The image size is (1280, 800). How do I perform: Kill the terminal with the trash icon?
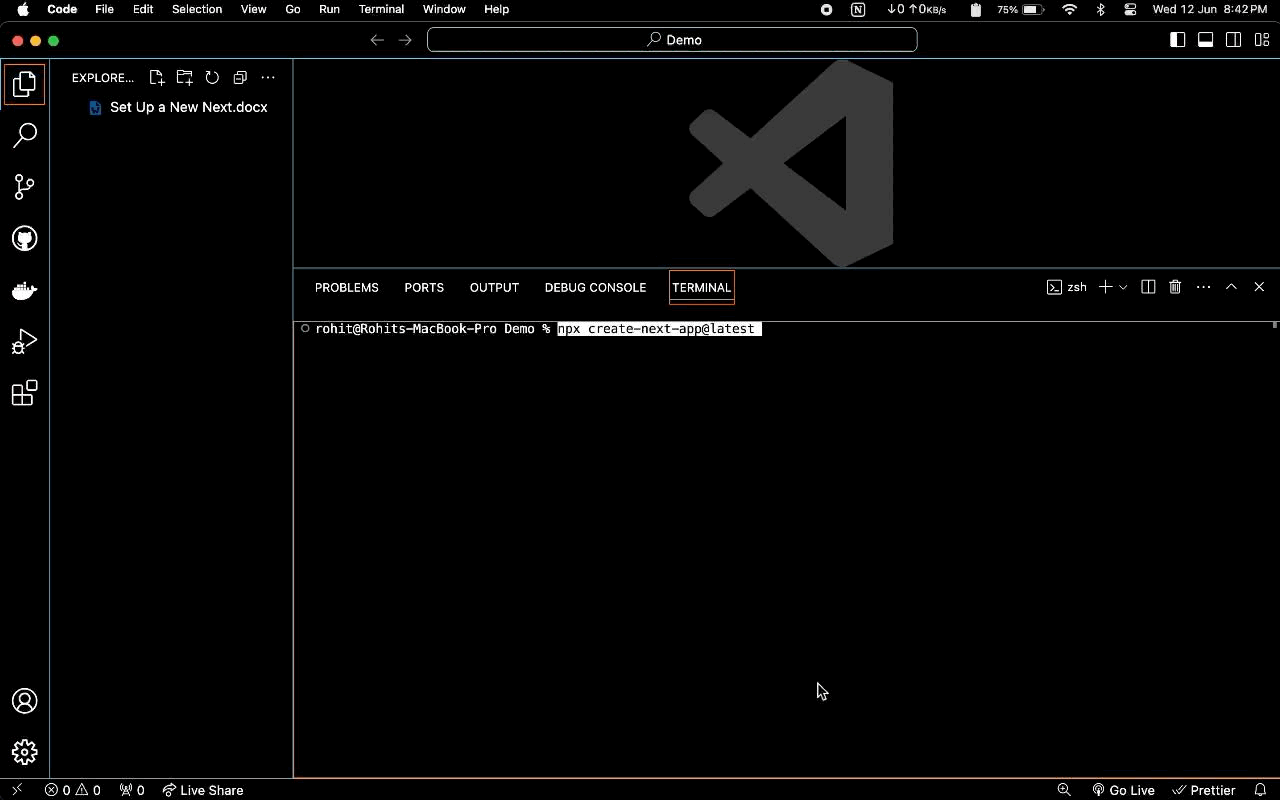tap(1175, 287)
